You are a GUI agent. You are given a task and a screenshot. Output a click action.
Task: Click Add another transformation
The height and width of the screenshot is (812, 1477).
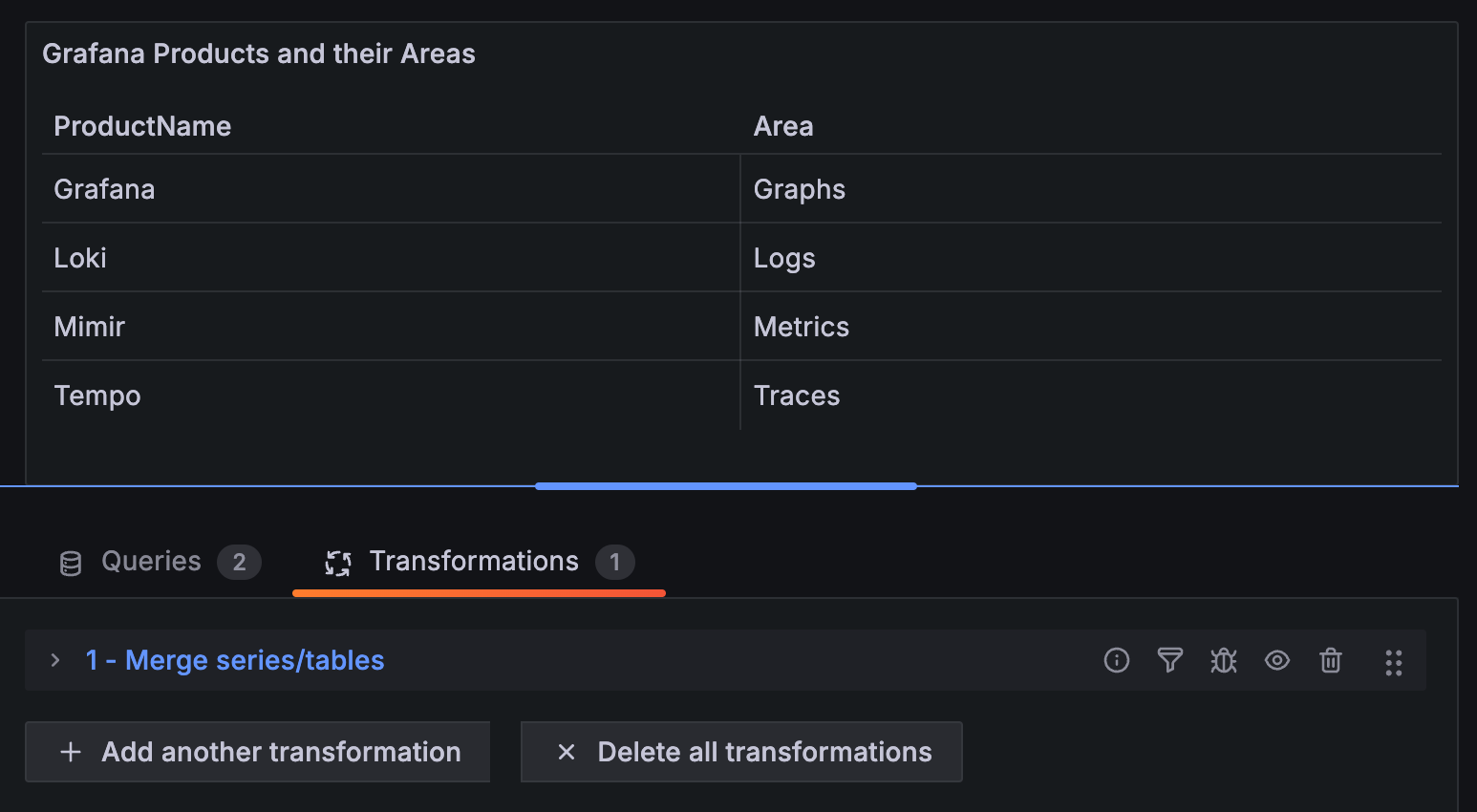click(x=257, y=752)
